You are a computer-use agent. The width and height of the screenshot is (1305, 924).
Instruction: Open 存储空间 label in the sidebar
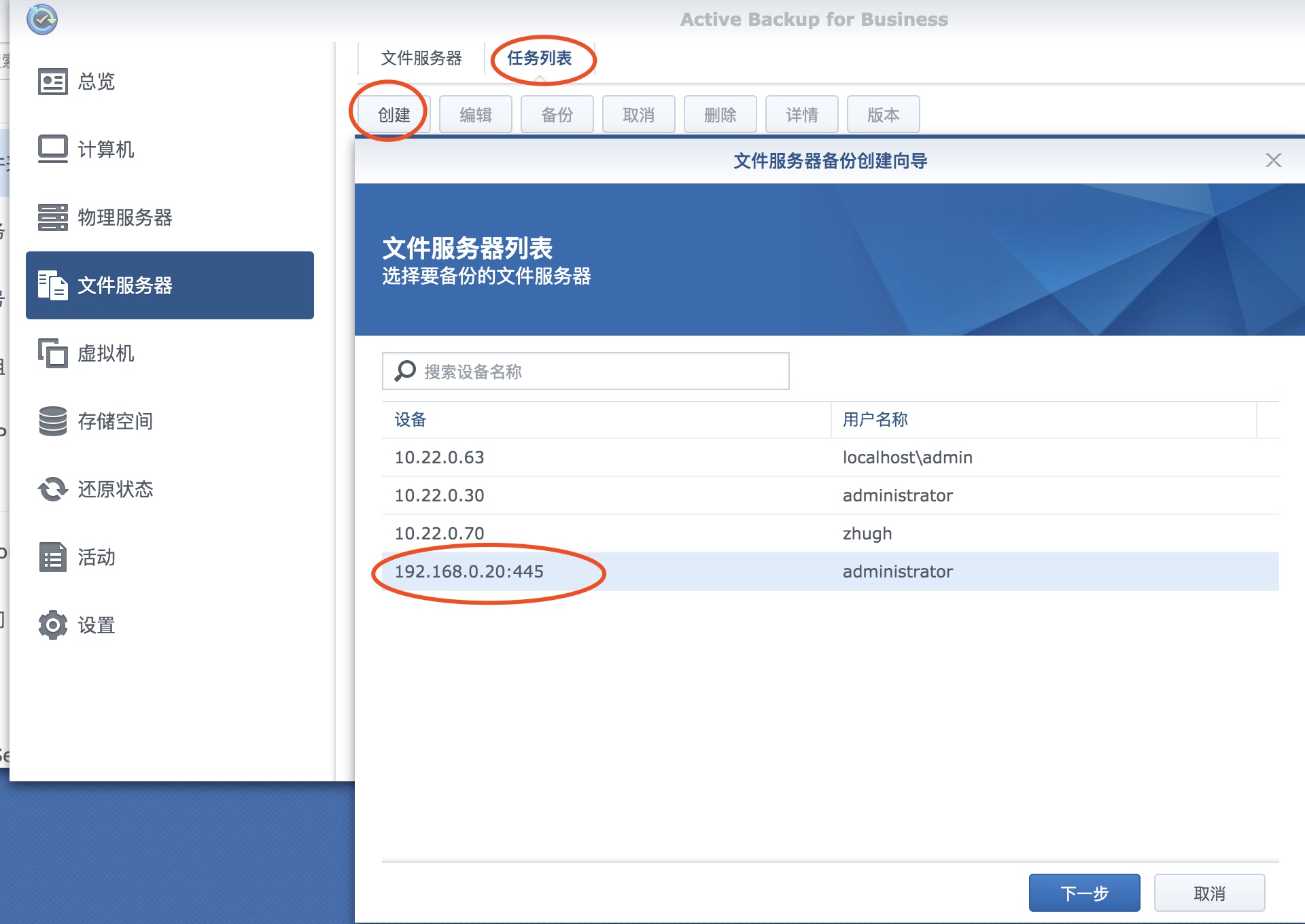pos(116,421)
